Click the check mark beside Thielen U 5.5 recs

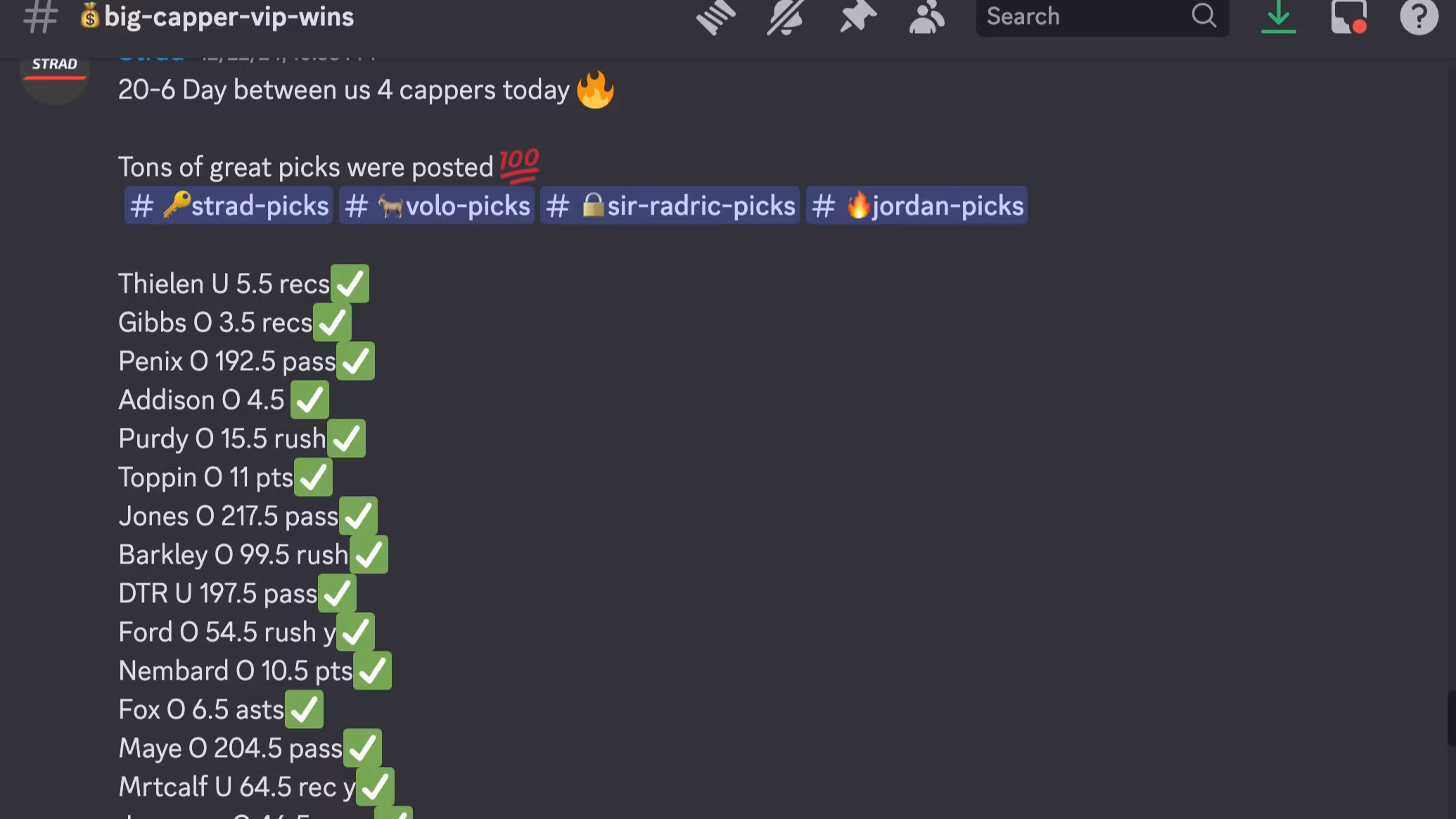(x=350, y=284)
